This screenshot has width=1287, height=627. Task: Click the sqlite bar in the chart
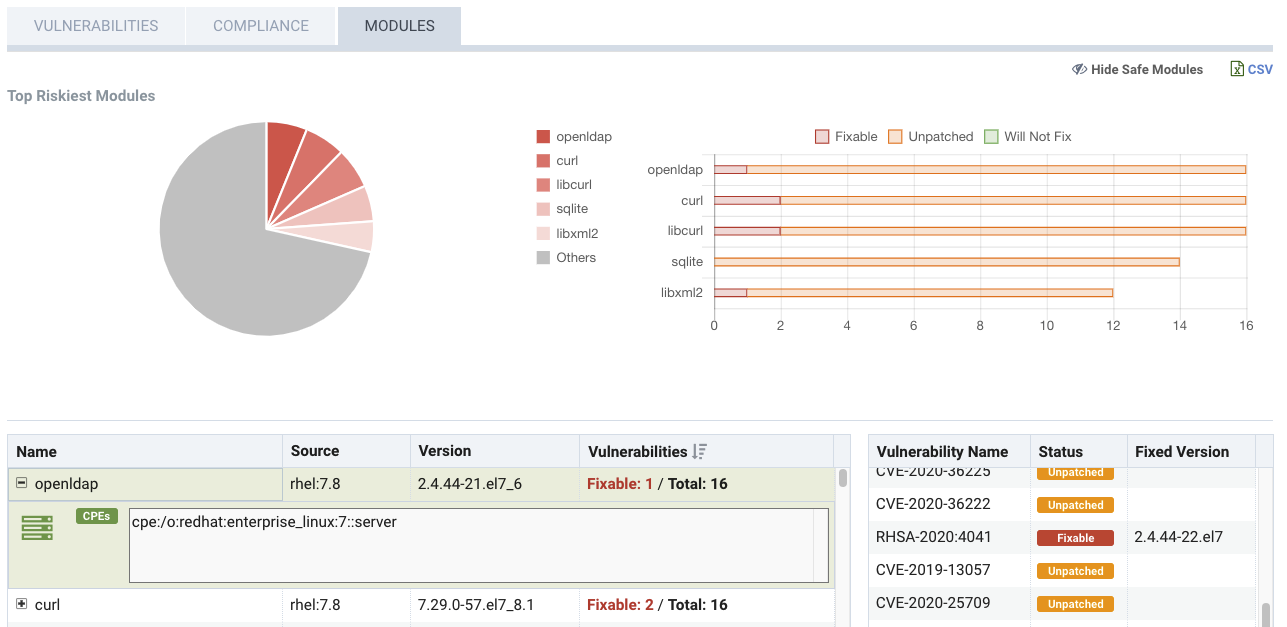pos(946,262)
